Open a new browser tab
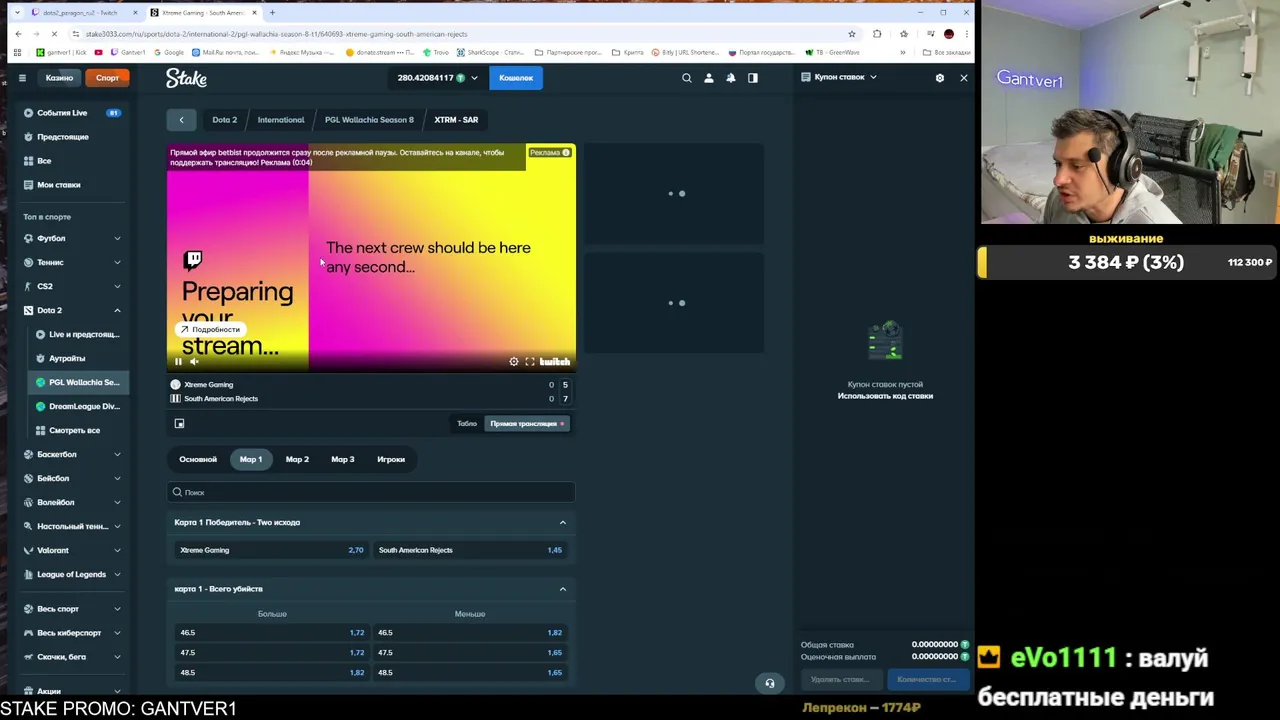This screenshot has height=720, width=1280. [x=272, y=13]
